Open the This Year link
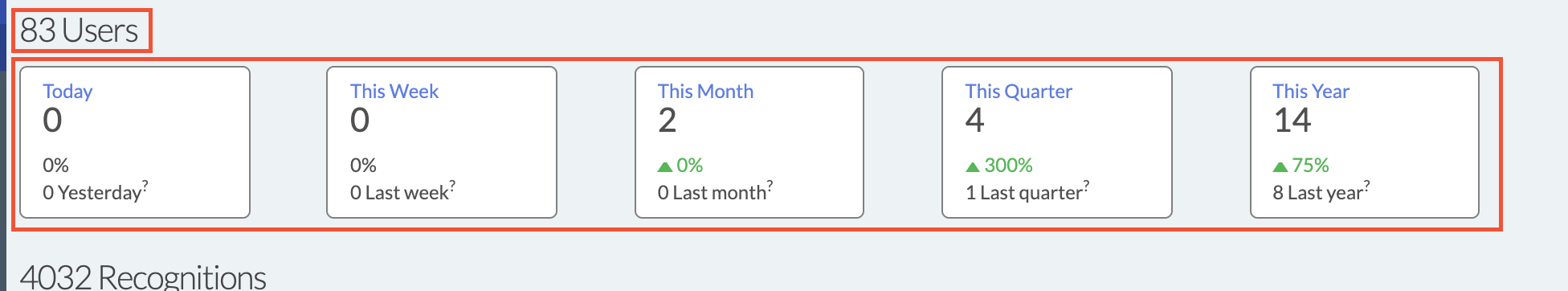Screen dimensions: 1568x291 point(1311,91)
